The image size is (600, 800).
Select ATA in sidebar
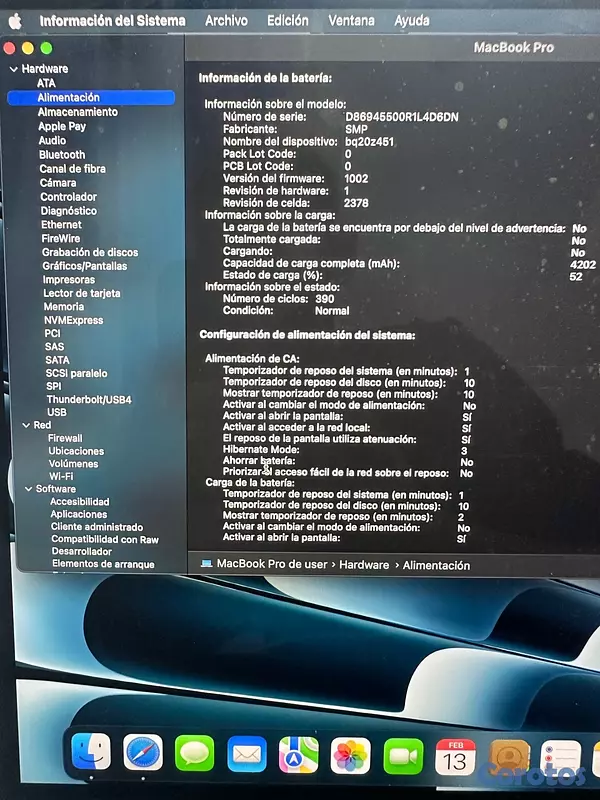[46, 83]
